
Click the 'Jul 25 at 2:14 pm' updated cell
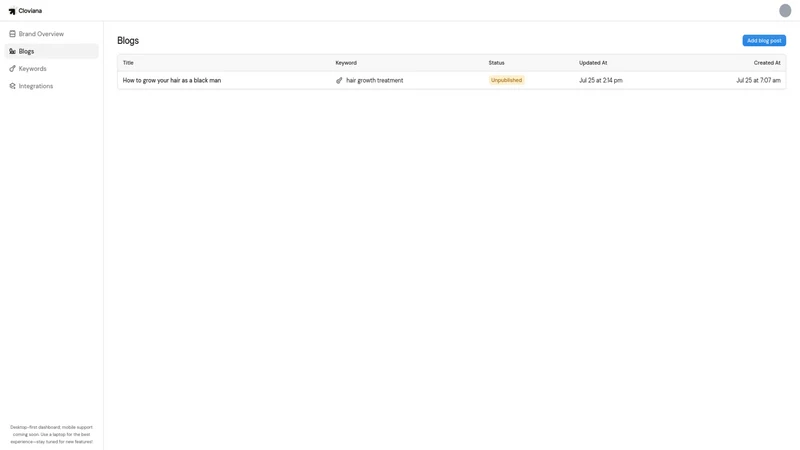click(x=601, y=80)
